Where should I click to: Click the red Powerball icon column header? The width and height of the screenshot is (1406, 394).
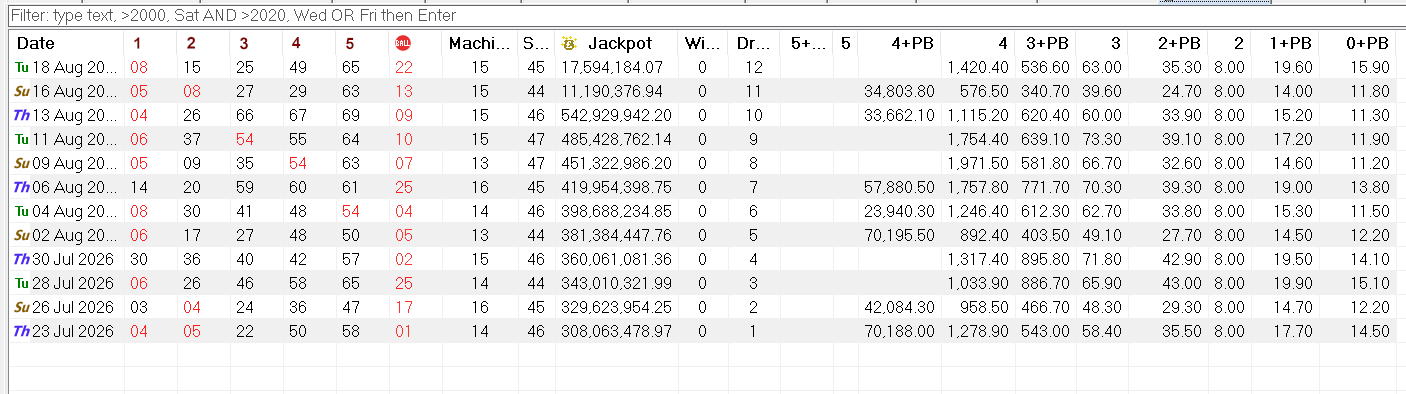pyautogui.click(x=403, y=43)
